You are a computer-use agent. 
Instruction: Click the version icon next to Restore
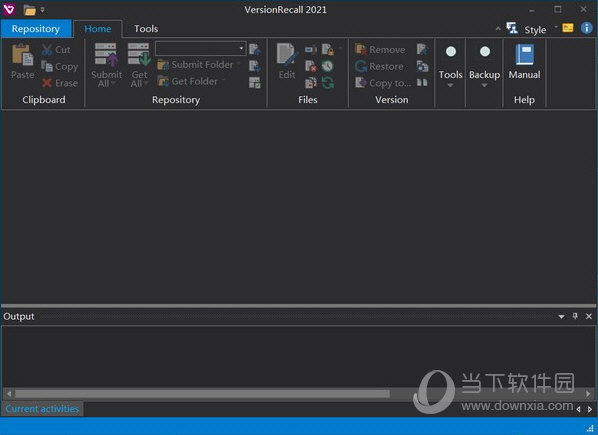click(422, 66)
